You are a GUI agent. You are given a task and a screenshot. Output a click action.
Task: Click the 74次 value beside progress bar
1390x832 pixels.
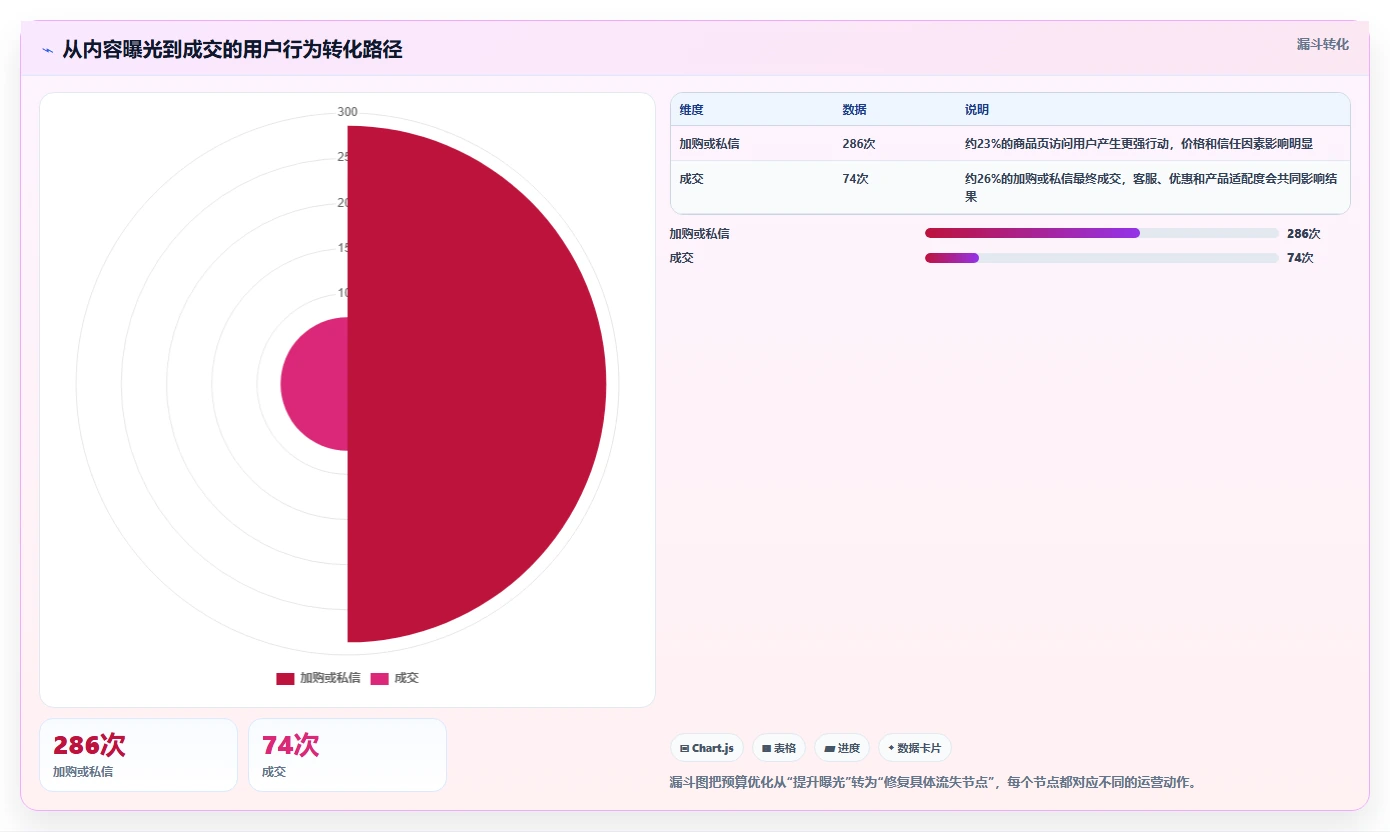tap(1300, 258)
